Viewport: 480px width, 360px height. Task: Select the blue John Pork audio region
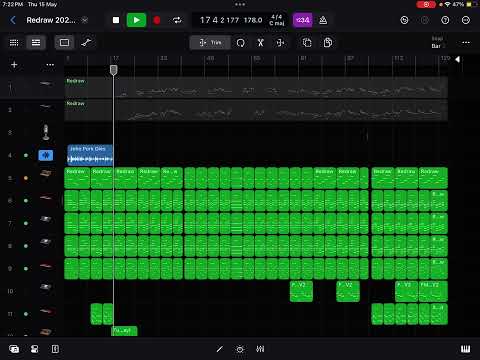pos(90,155)
